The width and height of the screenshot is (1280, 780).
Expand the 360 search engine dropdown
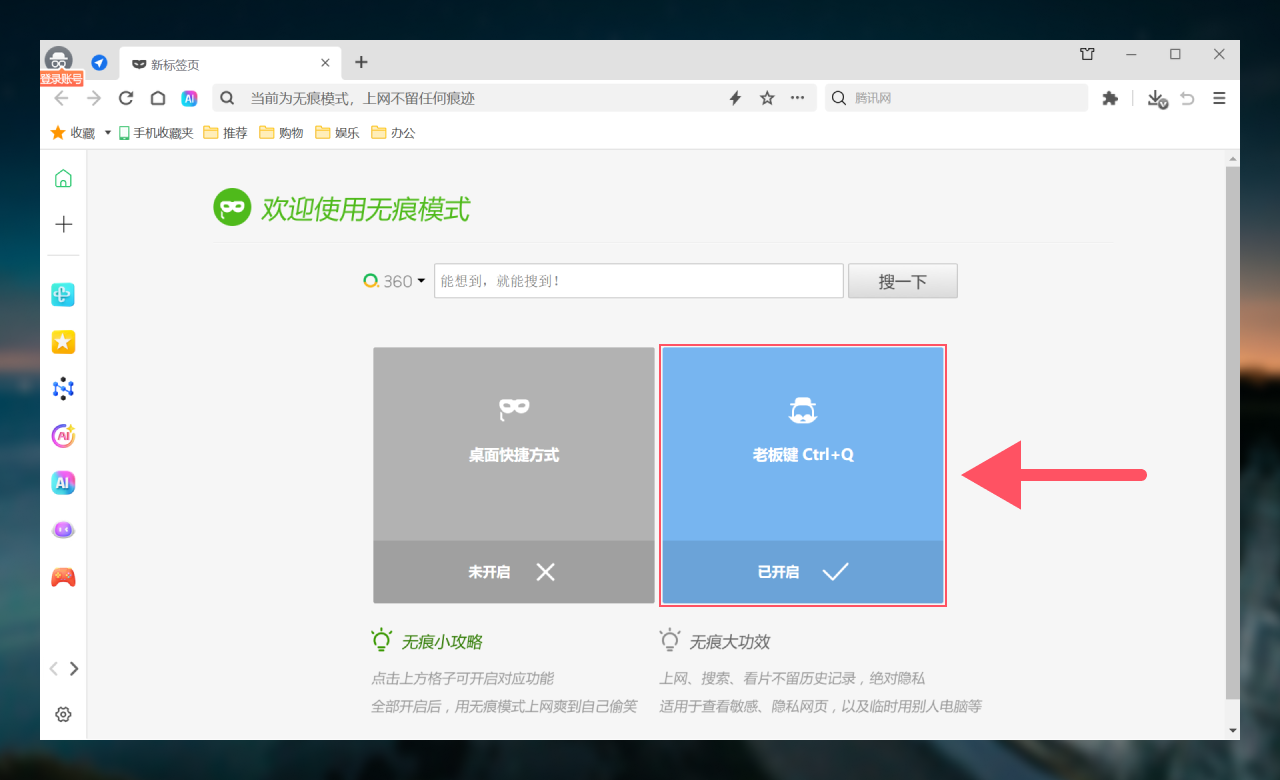point(421,281)
